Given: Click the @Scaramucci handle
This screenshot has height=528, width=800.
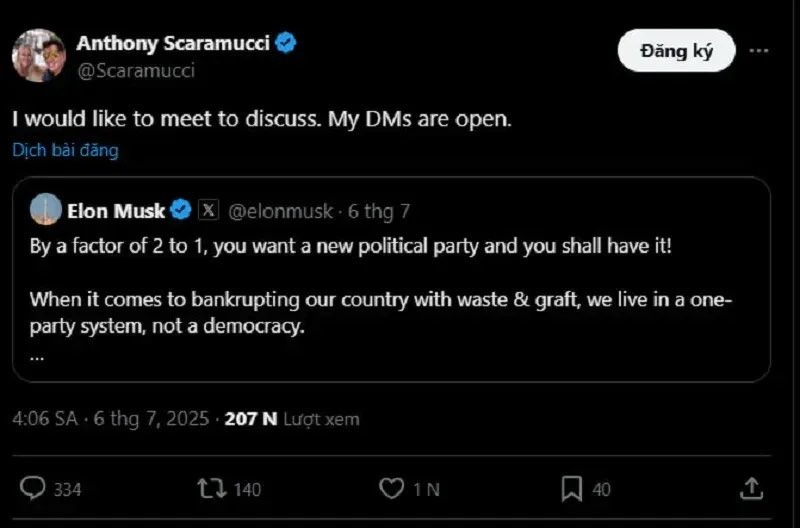Looking at the screenshot, I should coord(136,70).
